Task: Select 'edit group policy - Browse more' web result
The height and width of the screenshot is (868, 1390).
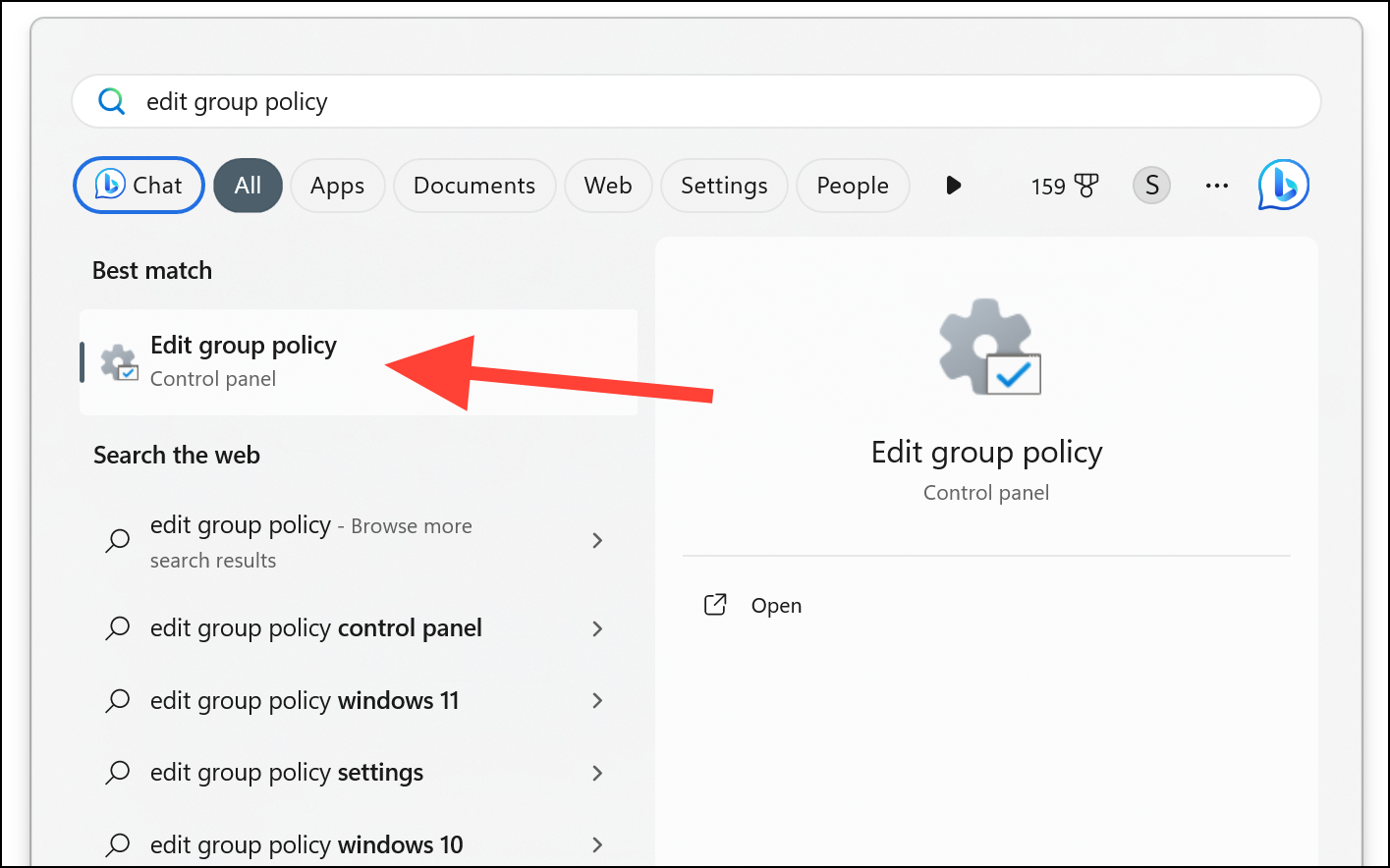Action: pyautogui.click(x=359, y=541)
